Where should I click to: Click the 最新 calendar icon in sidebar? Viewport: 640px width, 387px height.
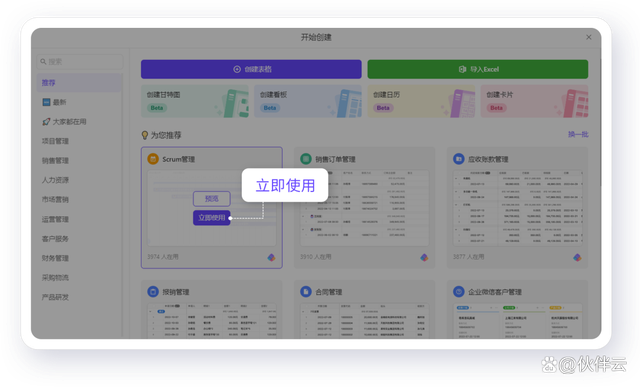pos(46,102)
